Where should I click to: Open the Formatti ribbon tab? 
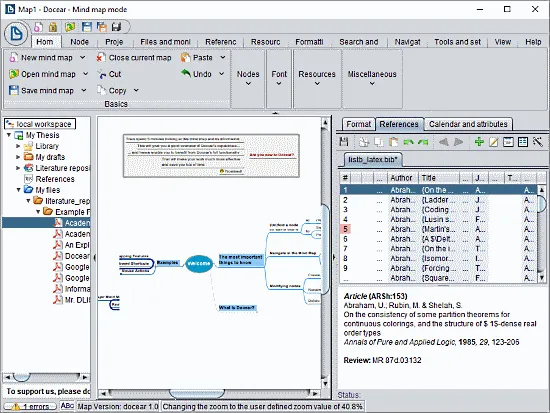tap(309, 42)
